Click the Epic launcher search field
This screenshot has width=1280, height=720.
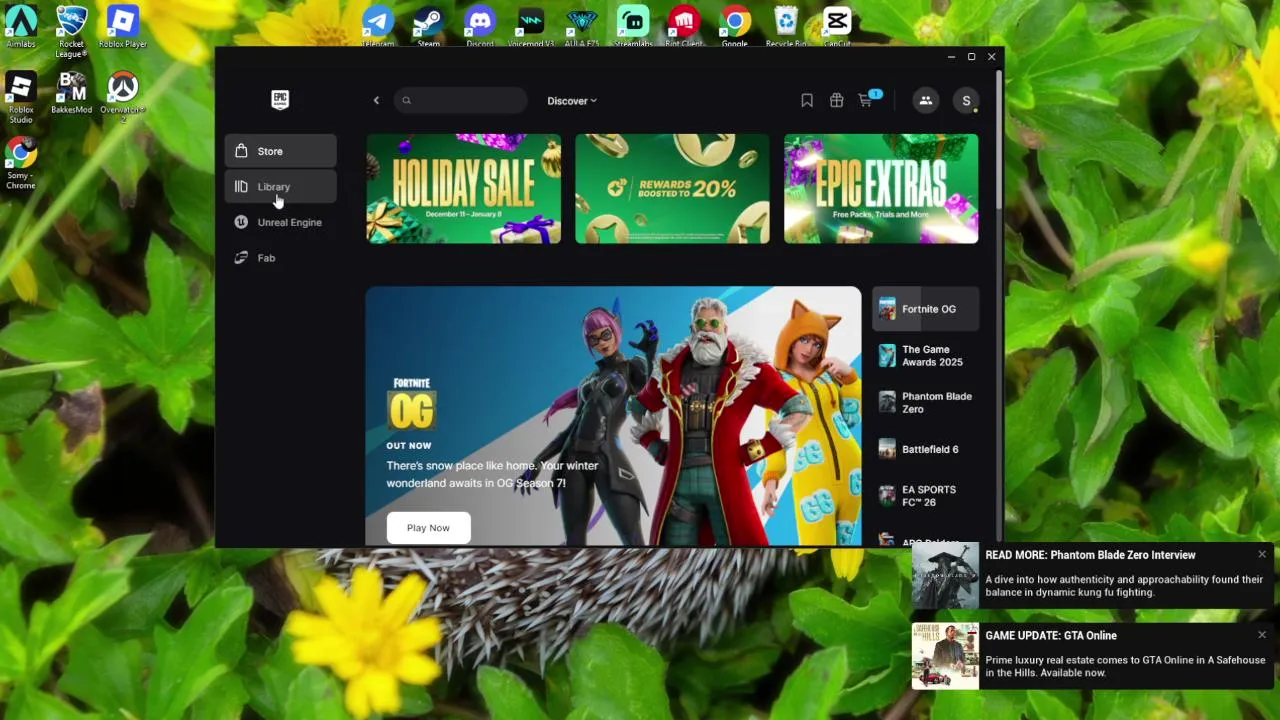click(460, 100)
